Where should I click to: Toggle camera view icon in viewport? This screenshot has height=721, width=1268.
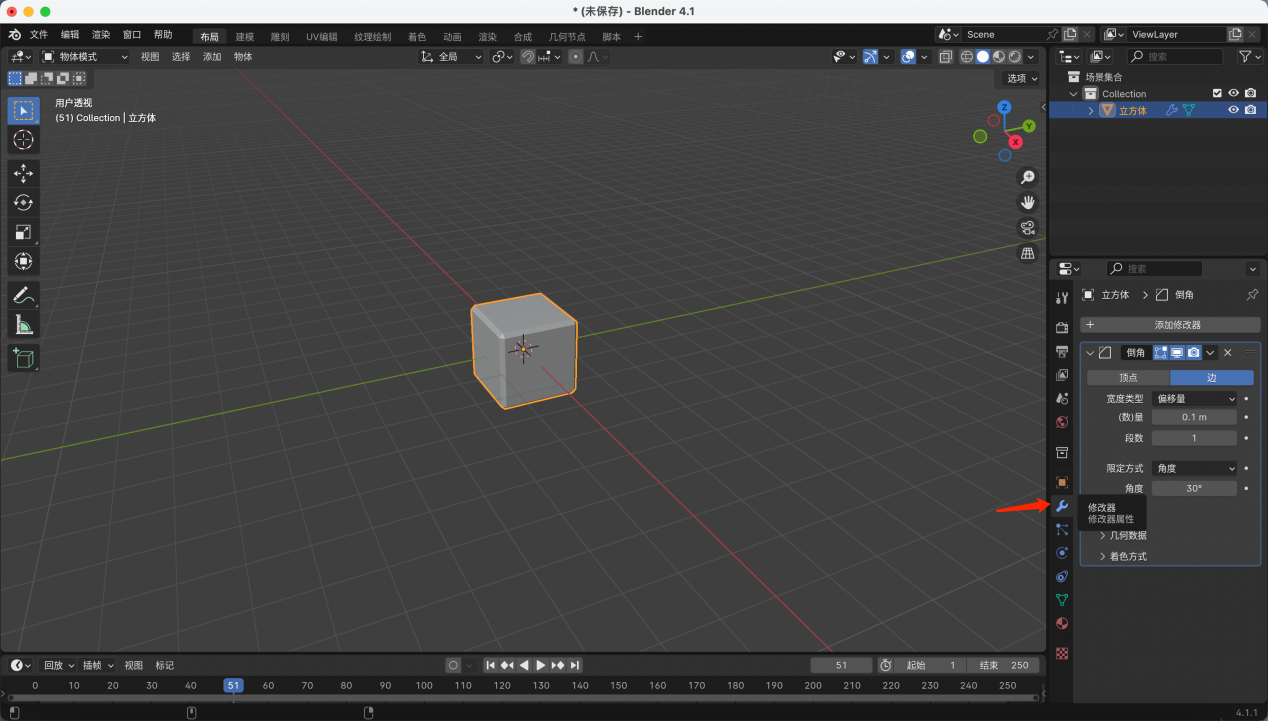[x=1027, y=228]
